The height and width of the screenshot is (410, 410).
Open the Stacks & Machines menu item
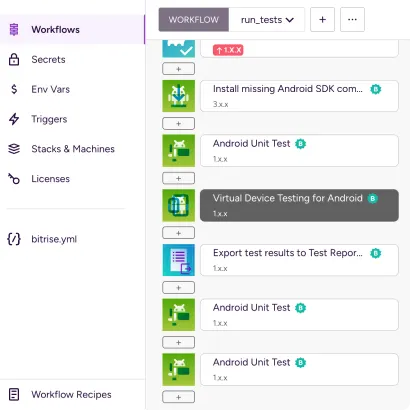72,149
